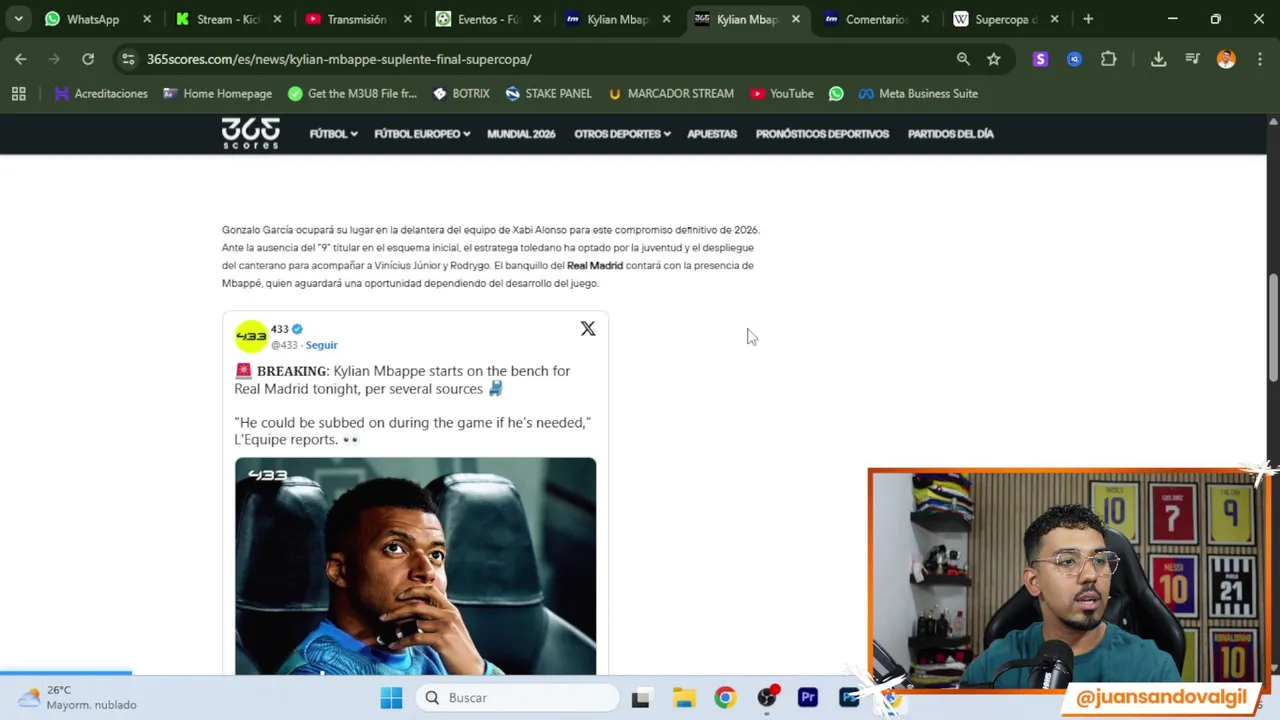Reload the current page

pyautogui.click(x=88, y=59)
